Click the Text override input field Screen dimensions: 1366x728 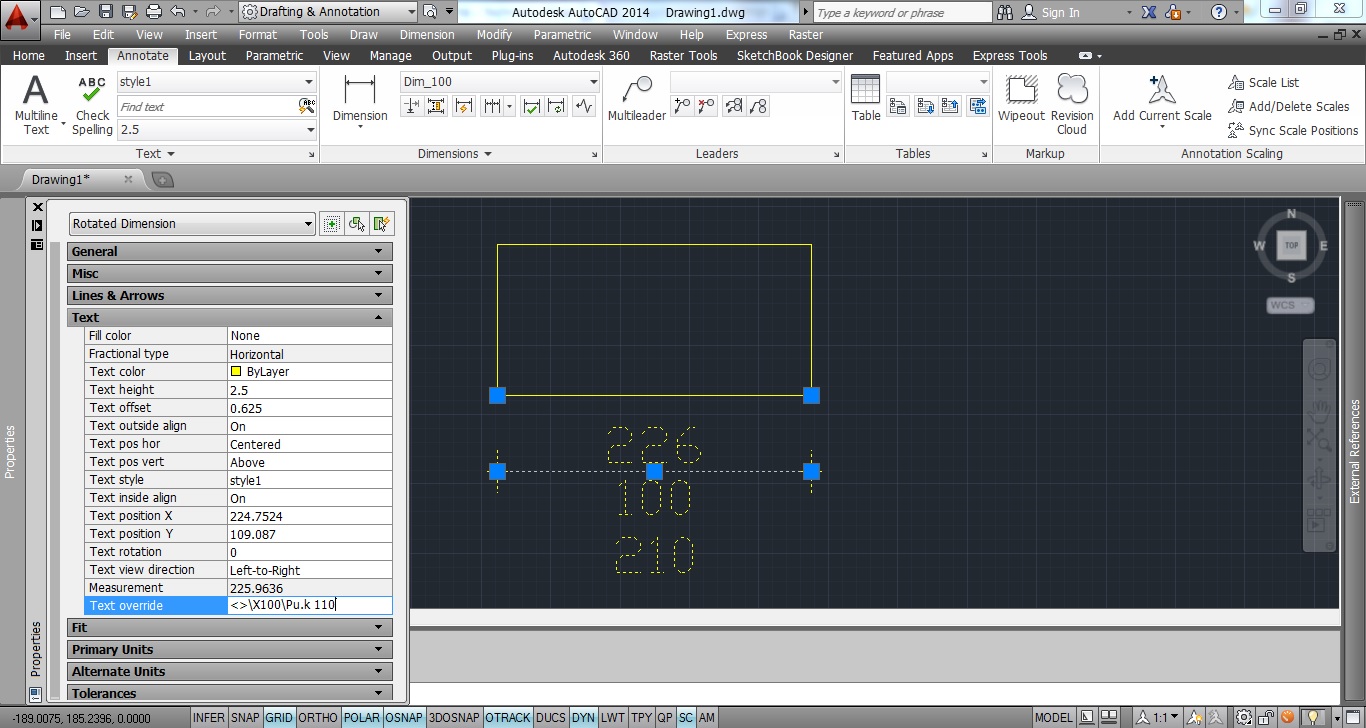click(309, 606)
